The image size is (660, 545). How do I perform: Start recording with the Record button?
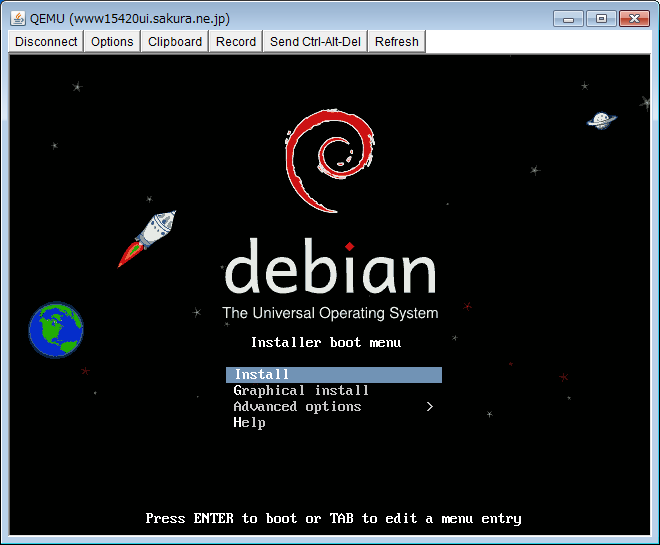(236, 42)
